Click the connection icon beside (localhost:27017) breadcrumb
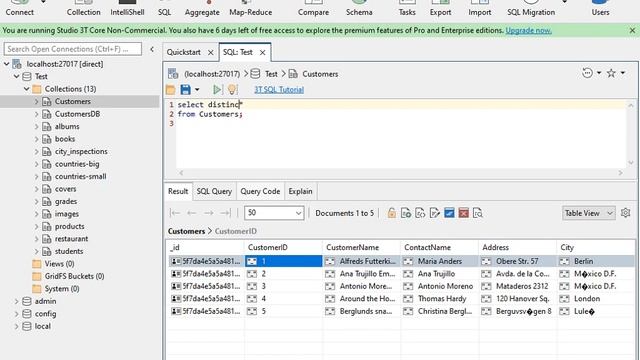 [173, 73]
